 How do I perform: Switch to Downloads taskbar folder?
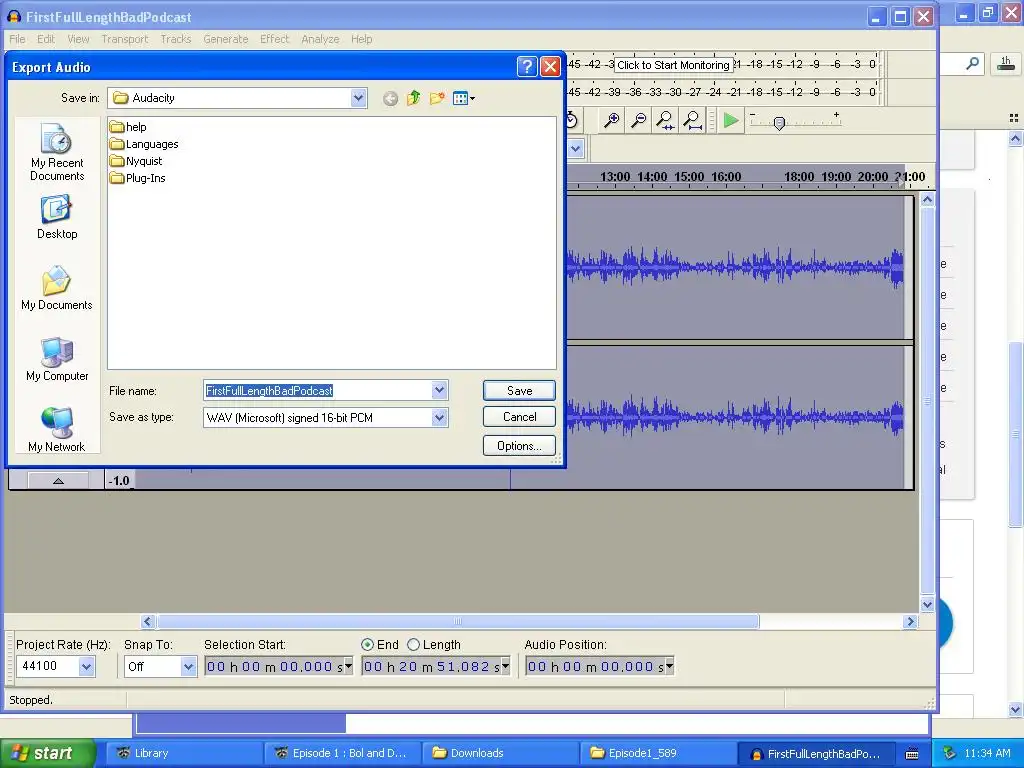(x=500, y=753)
